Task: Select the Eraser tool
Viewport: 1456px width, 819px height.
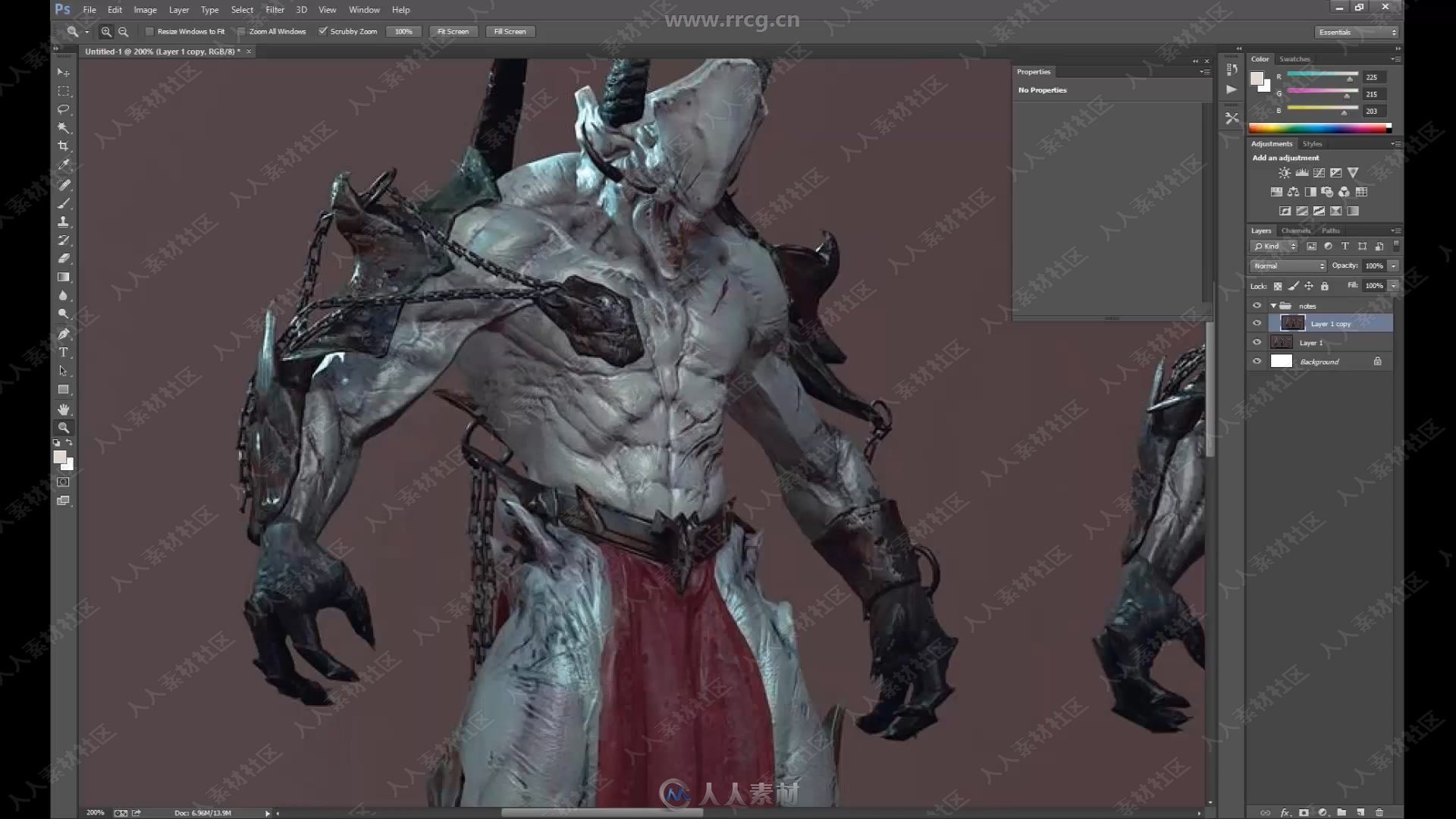Action: pos(64,259)
